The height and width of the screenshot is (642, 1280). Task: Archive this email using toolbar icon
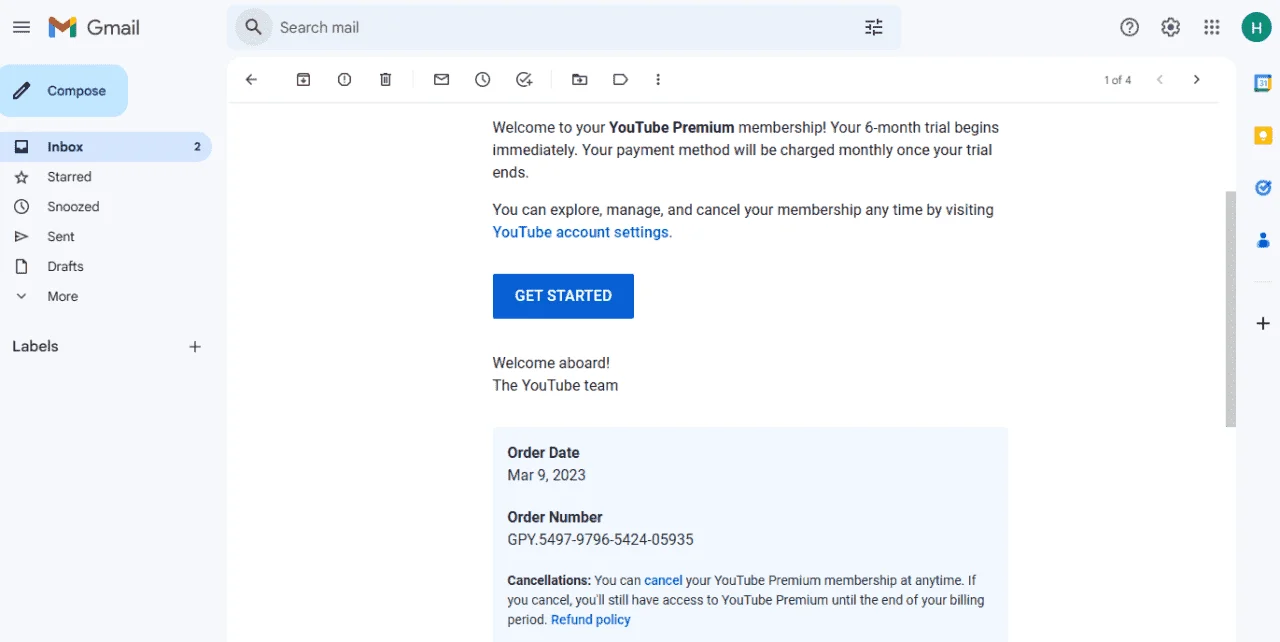(303, 80)
